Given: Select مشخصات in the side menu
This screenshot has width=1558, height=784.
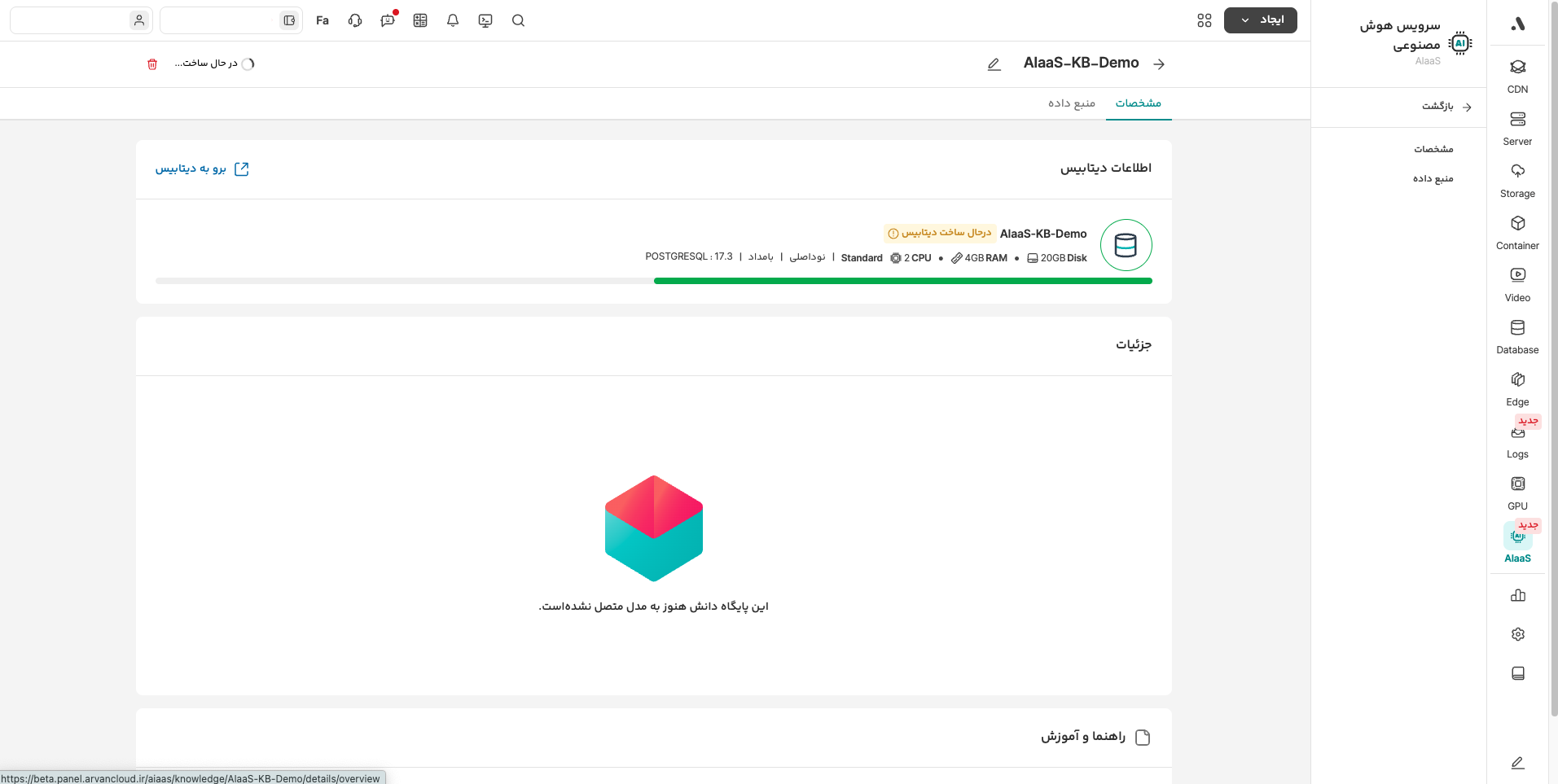Looking at the screenshot, I should [1433, 149].
